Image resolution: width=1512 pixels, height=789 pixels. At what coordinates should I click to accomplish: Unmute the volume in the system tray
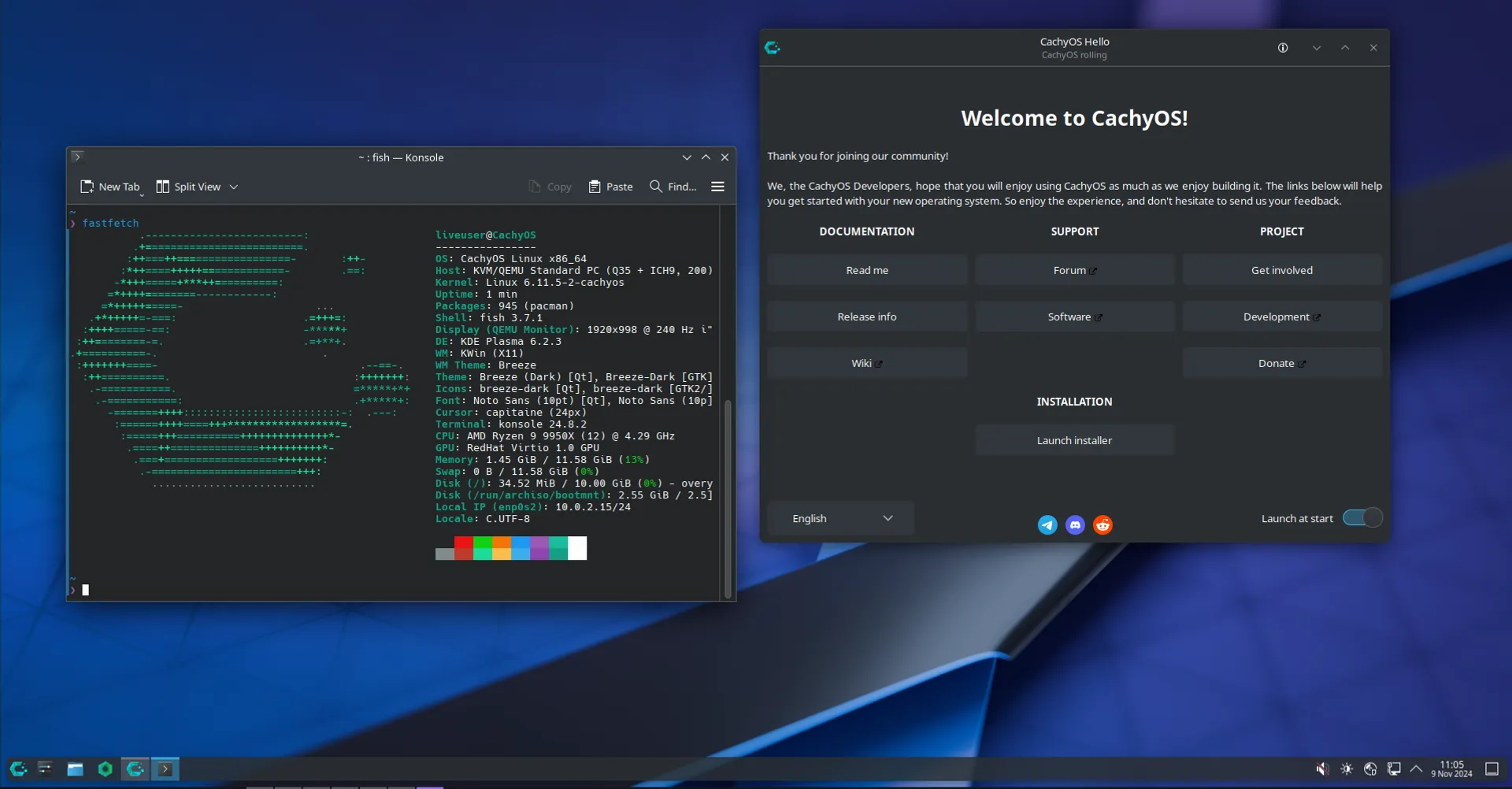1321,769
